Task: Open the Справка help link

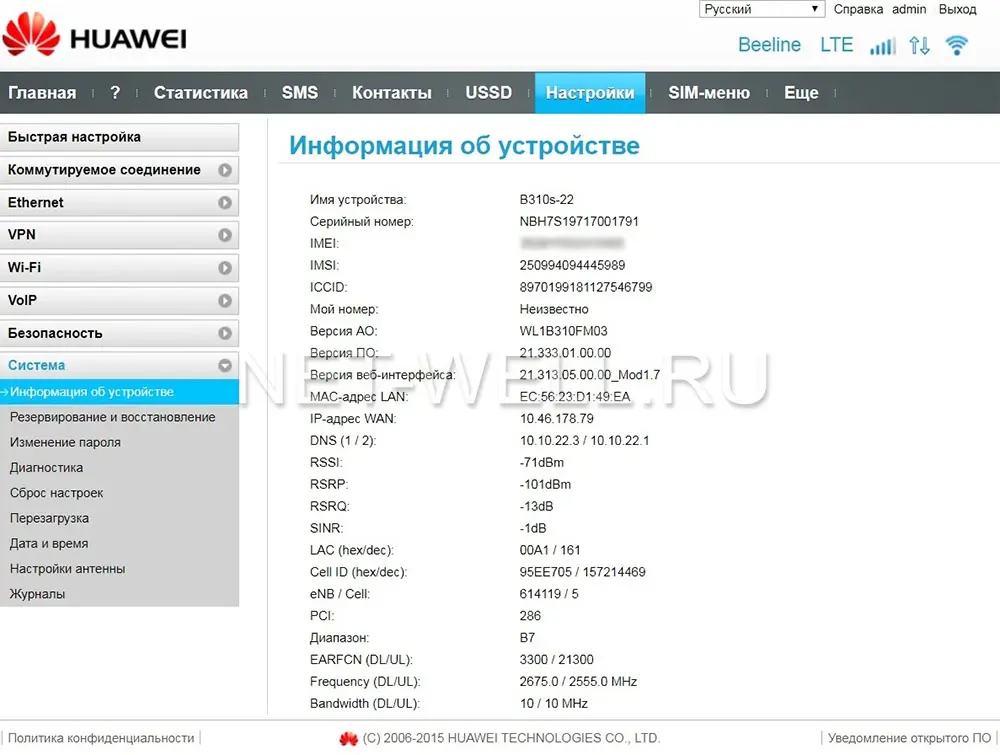Action: point(858,9)
